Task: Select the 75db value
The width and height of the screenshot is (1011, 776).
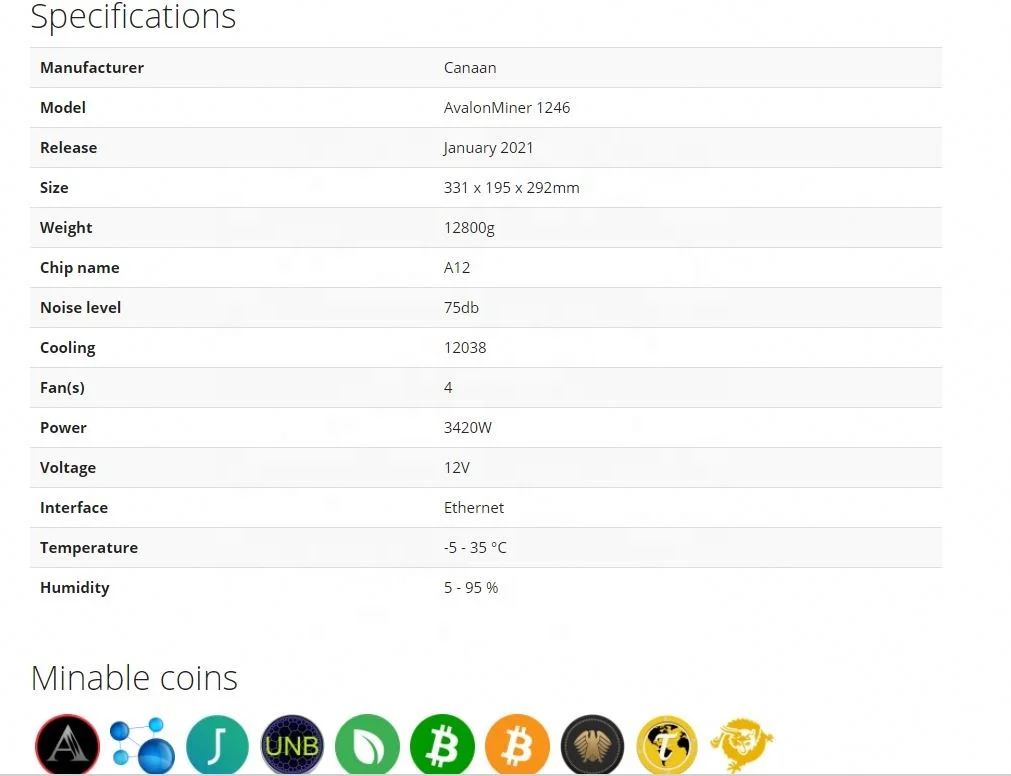Action: [461, 307]
